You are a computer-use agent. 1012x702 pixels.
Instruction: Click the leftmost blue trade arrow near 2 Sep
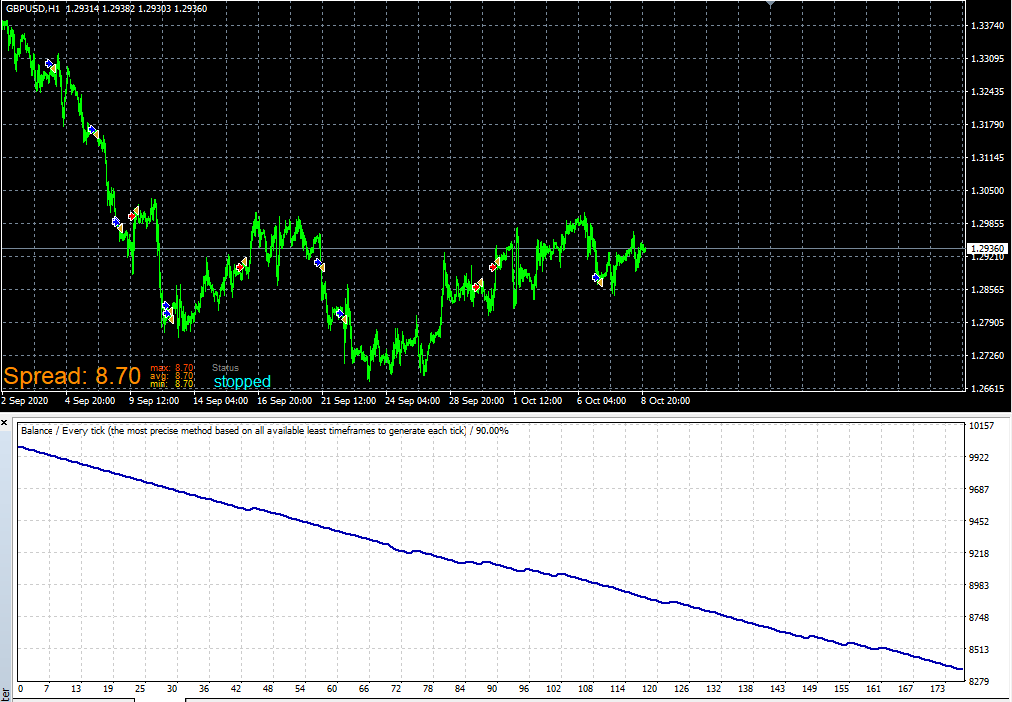[x=49, y=63]
